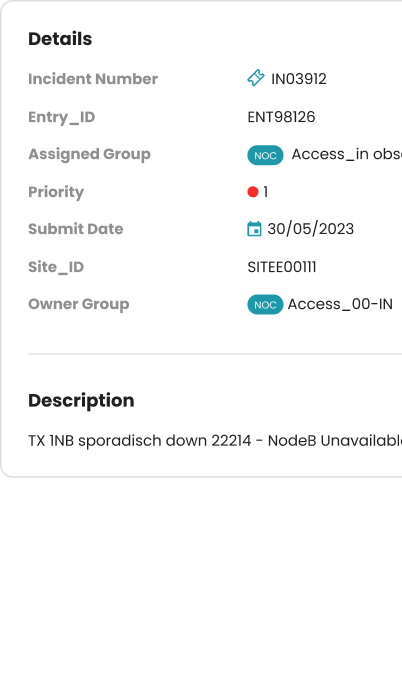This screenshot has width=402, height=693.
Task: Click the Owner Group field label
Action: pos(79,304)
